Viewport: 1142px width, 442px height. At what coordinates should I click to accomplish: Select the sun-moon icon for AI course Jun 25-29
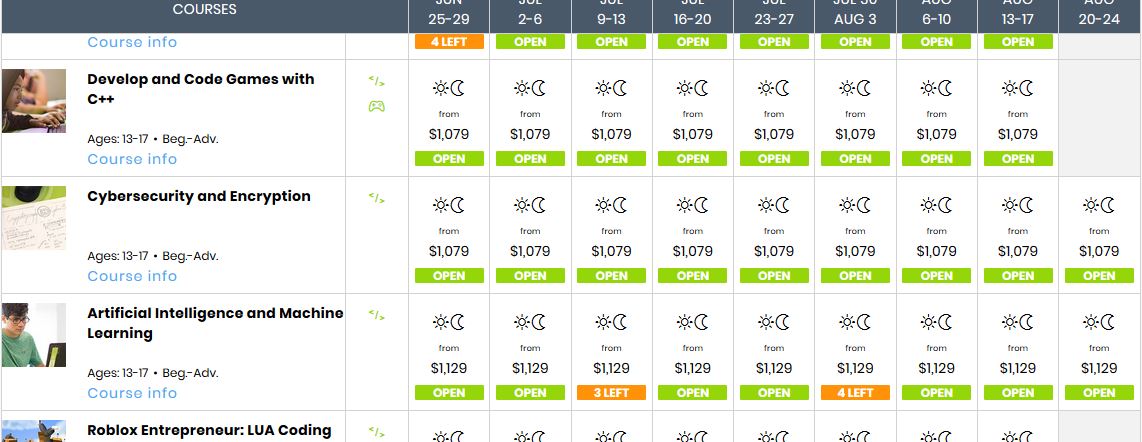click(449, 322)
